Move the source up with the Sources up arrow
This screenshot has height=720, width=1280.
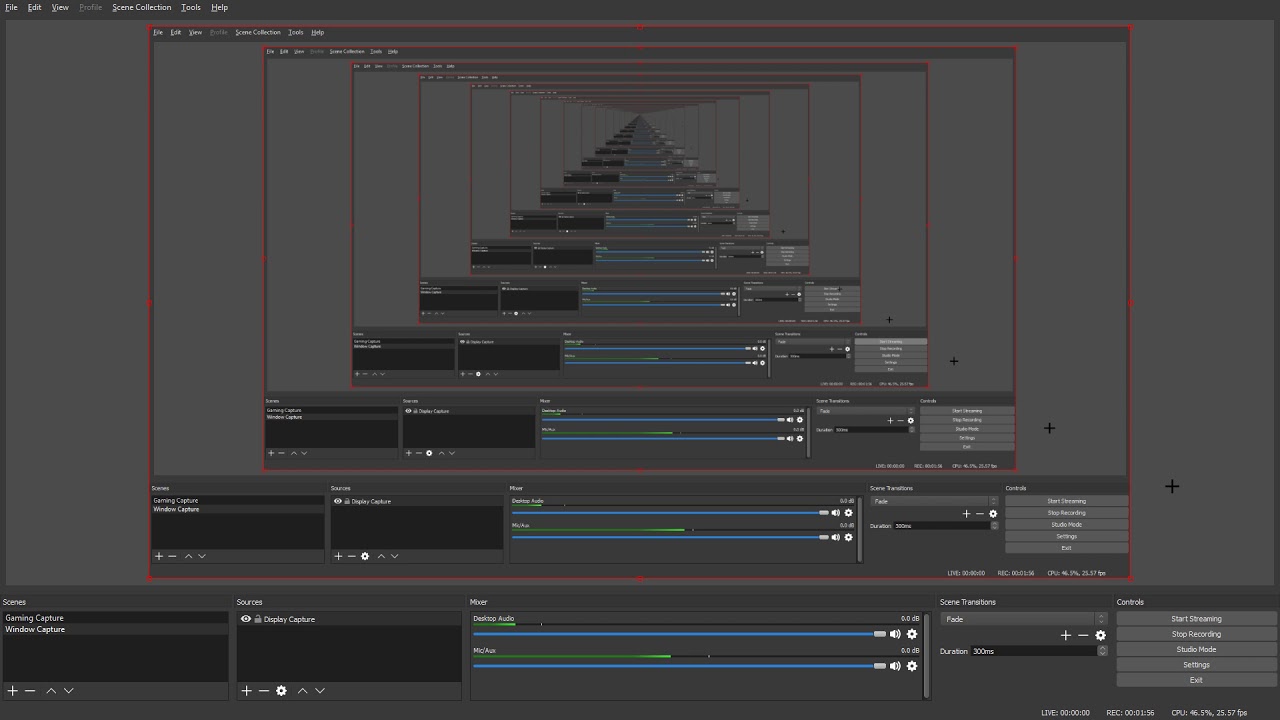coord(302,691)
